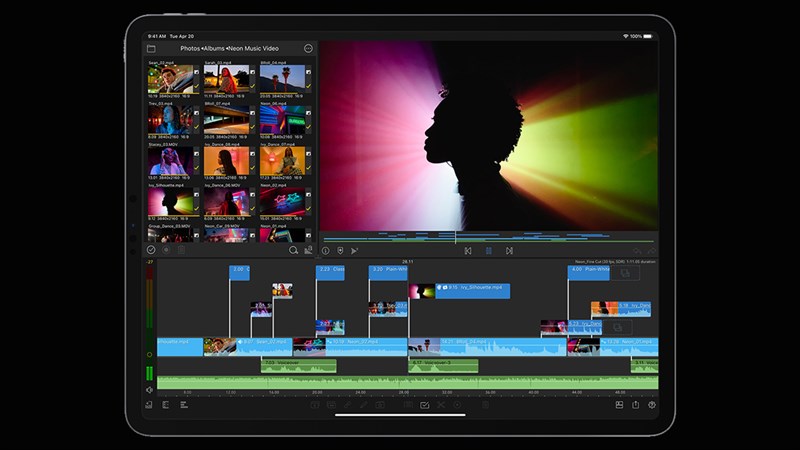Open the export share icon
Image resolution: width=800 pixels, height=450 pixels.
[635, 405]
